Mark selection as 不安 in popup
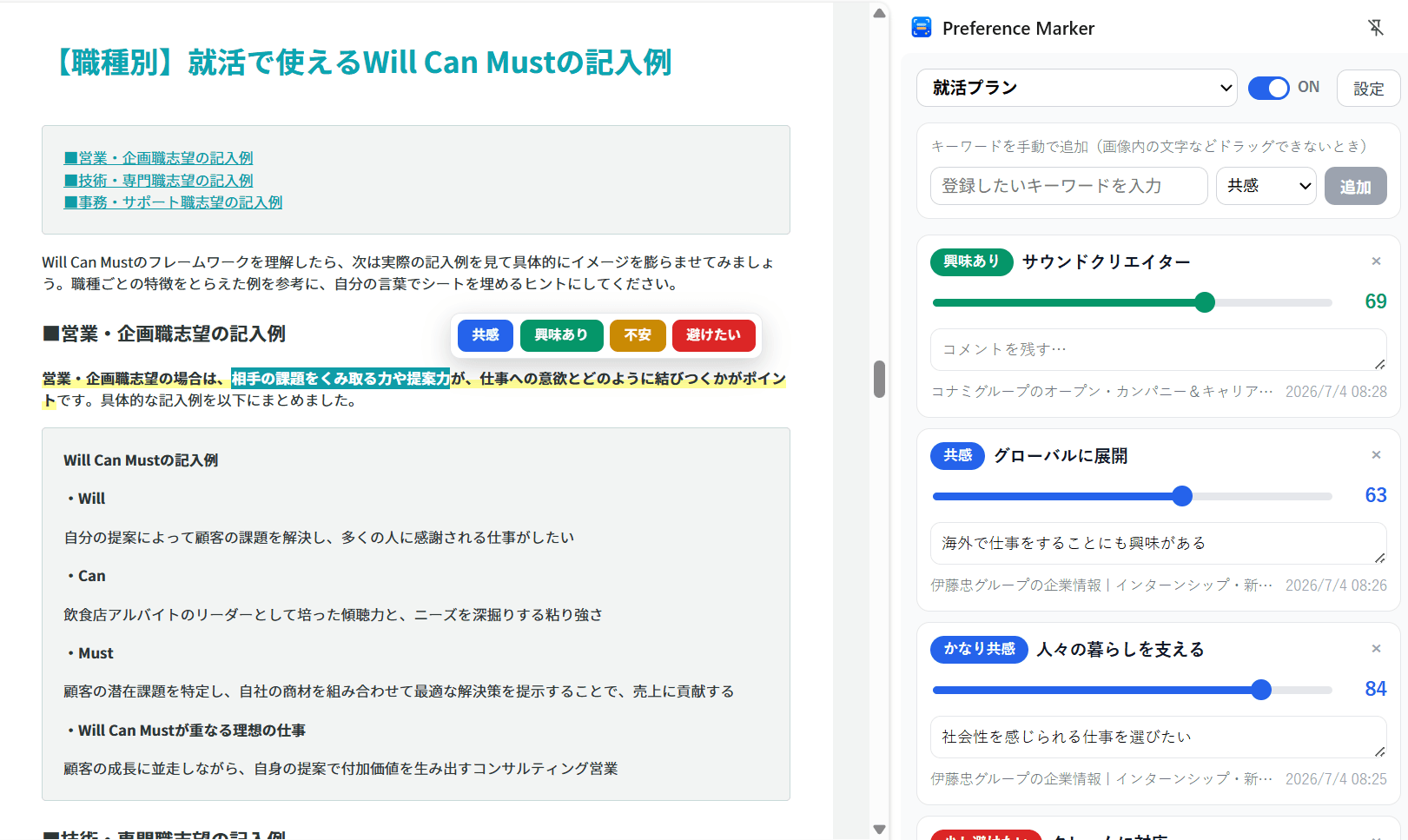The height and width of the screenshot is (840, 1408). [638, 335]
